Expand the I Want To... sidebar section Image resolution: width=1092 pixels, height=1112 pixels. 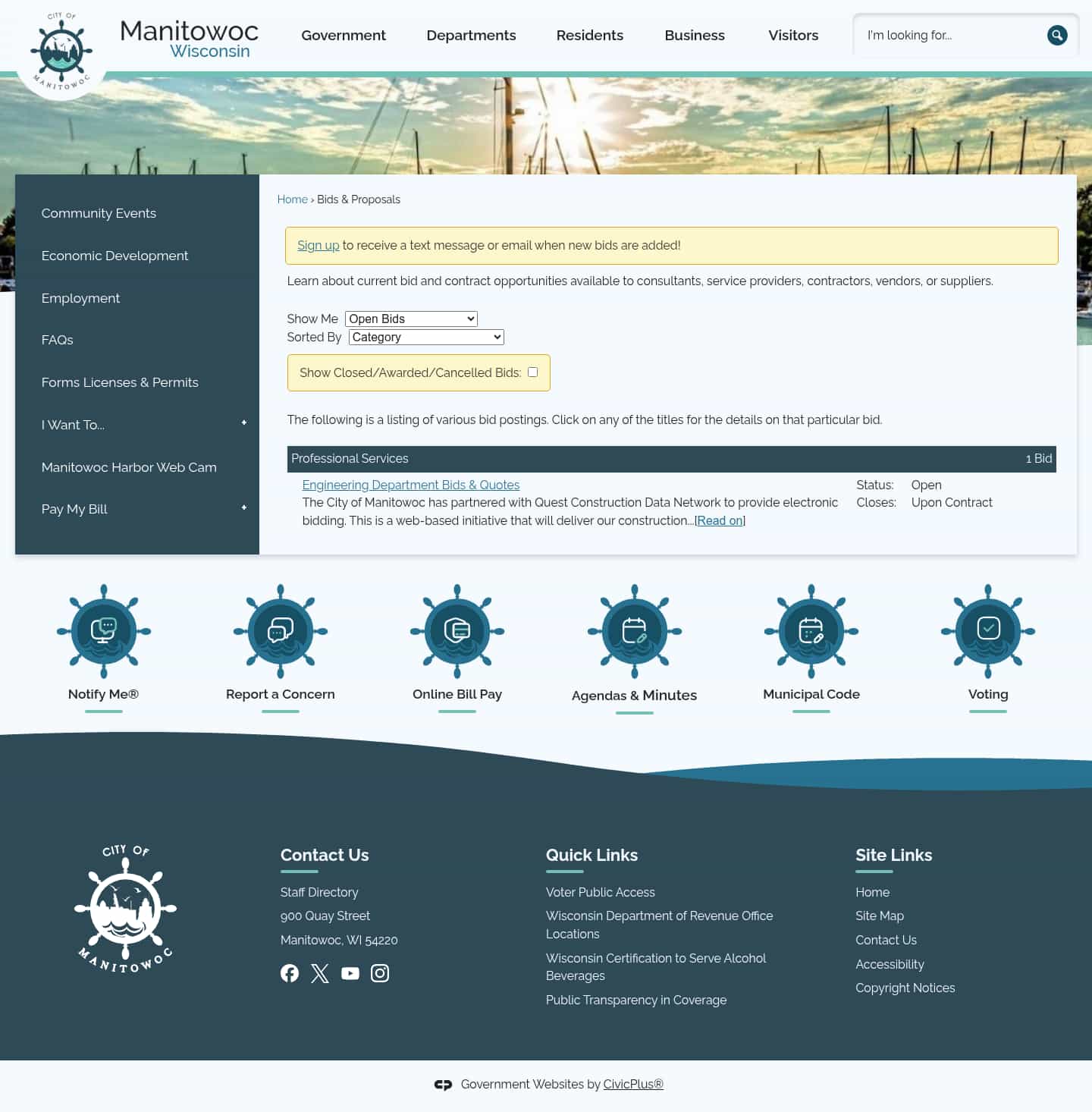(x=243, y=422)
